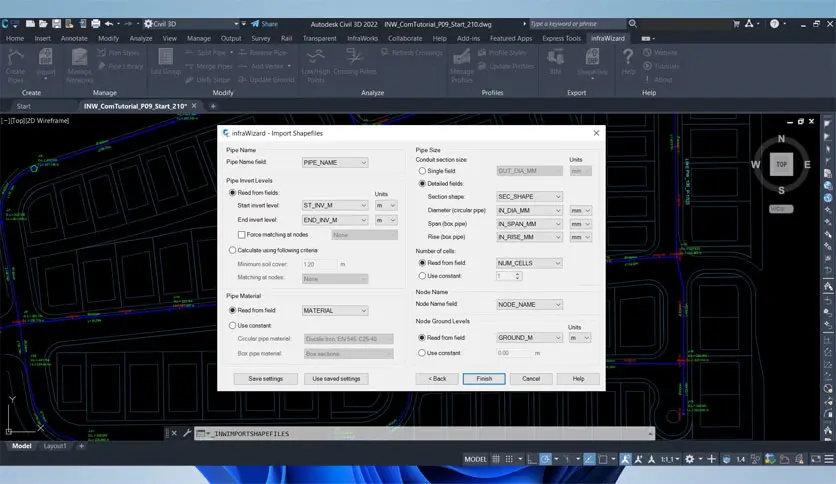Click the search magnifier icon in title bar
The height and width of the screenshot is (484, 836).
tap(632, 24)
